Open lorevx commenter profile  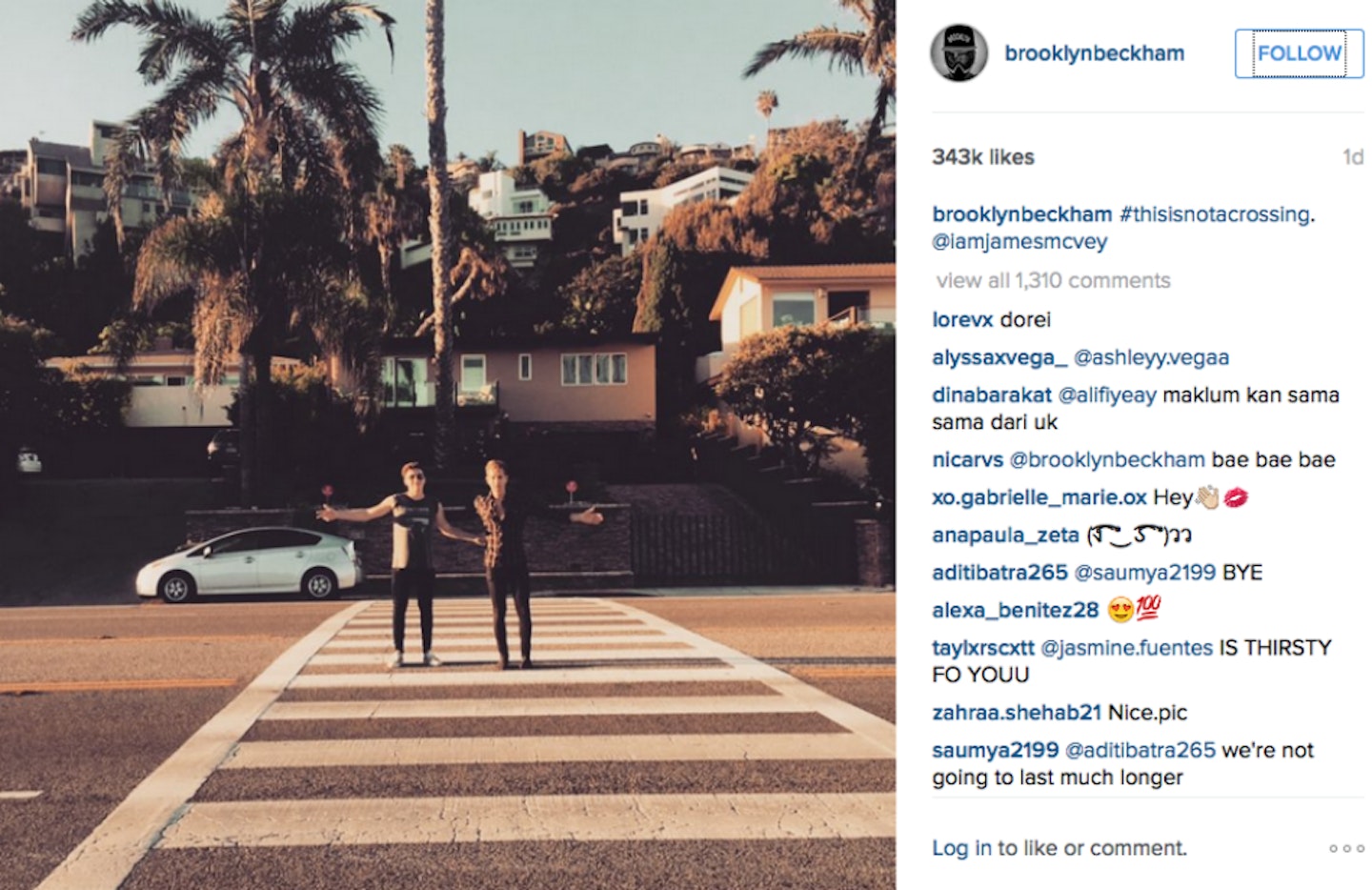click(x=962, y=319)
